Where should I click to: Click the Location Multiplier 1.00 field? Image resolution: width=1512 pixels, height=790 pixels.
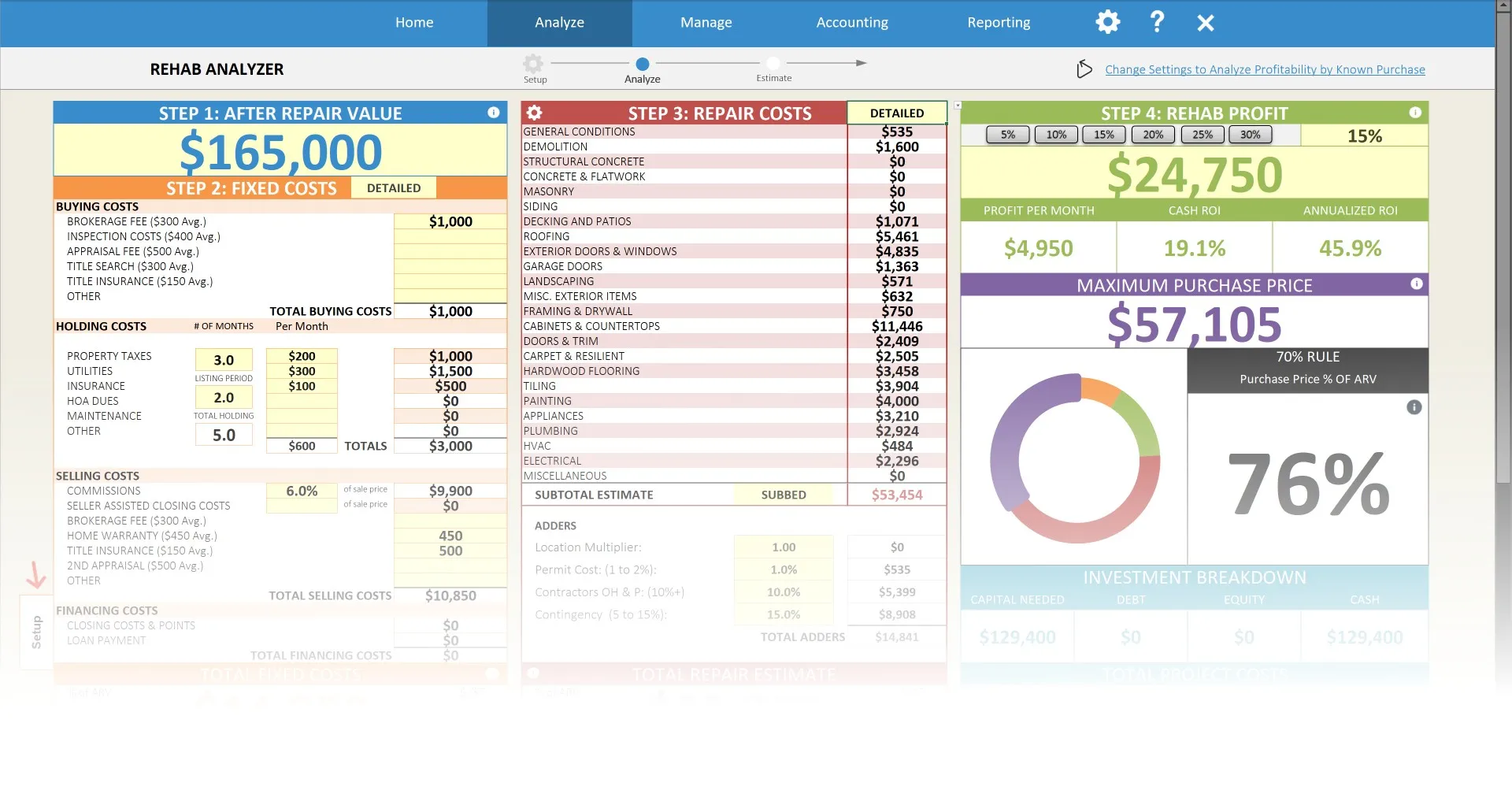pos(784,547)
